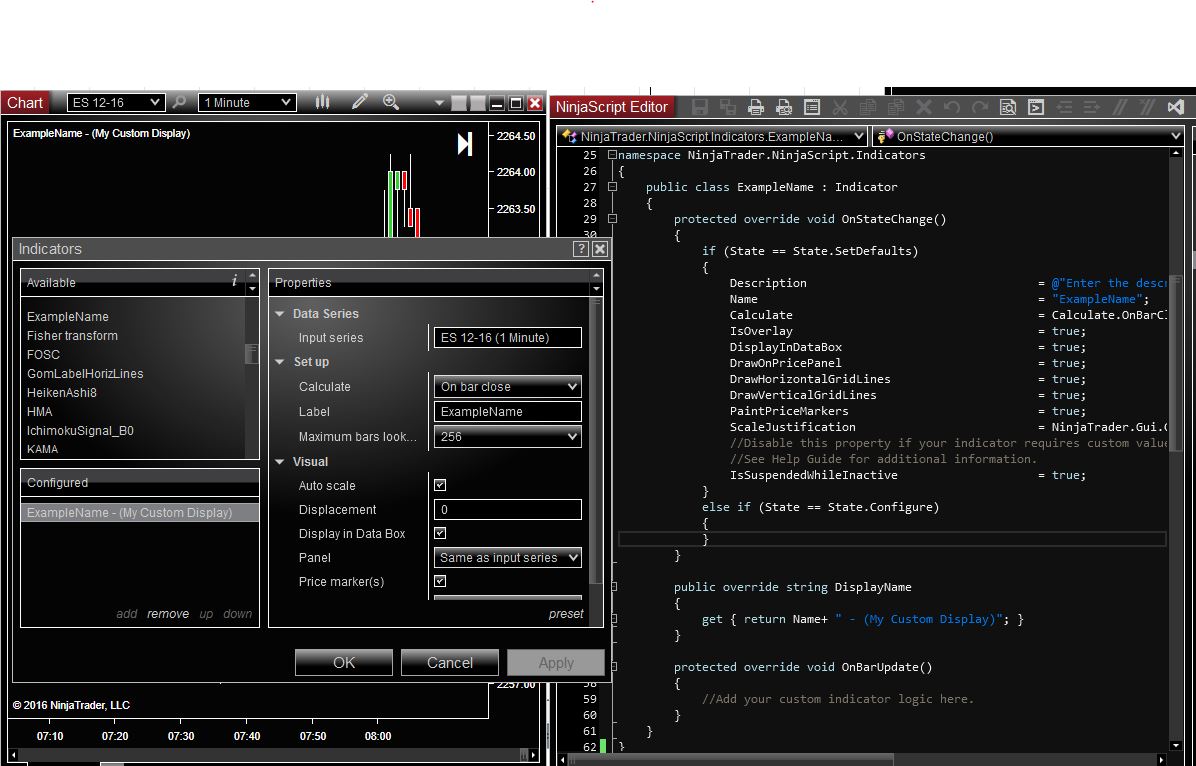The image size is (1196, 766).
Task: Click the compile script icon
Action: (1037, 107)
